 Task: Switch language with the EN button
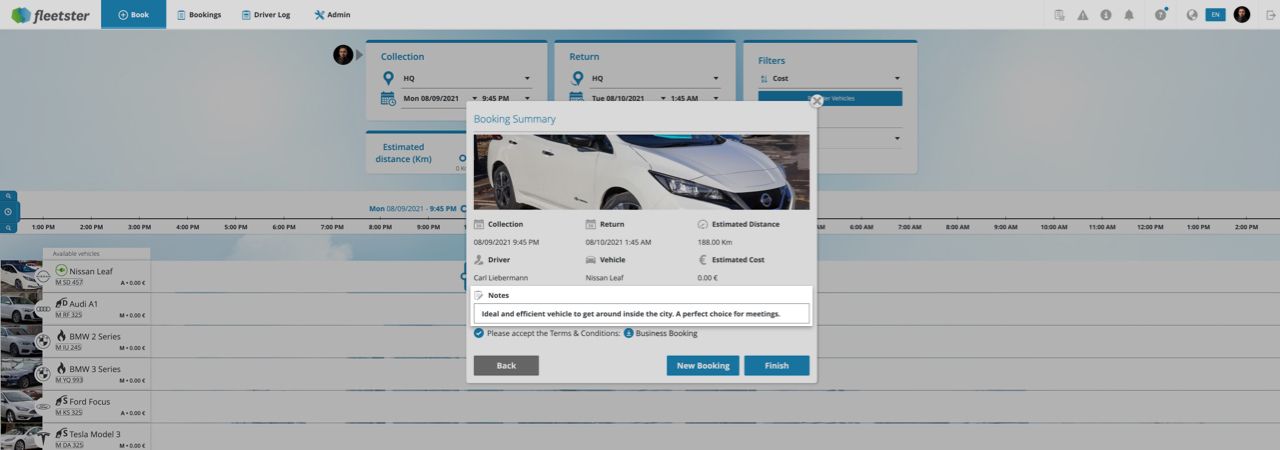tap(1215, 15)
